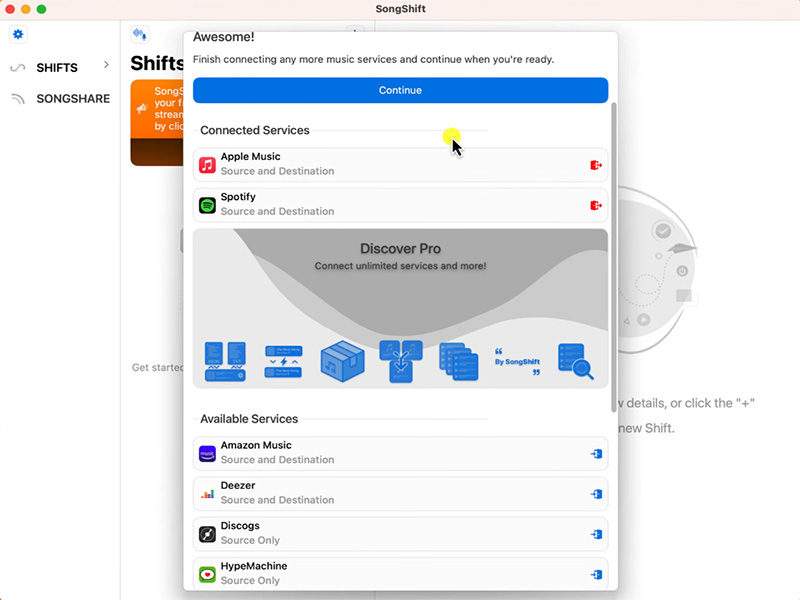Viewport: 800px width, 600px height.
Task: Select the HypeMachine available service row
Action: tap(401, 574)
